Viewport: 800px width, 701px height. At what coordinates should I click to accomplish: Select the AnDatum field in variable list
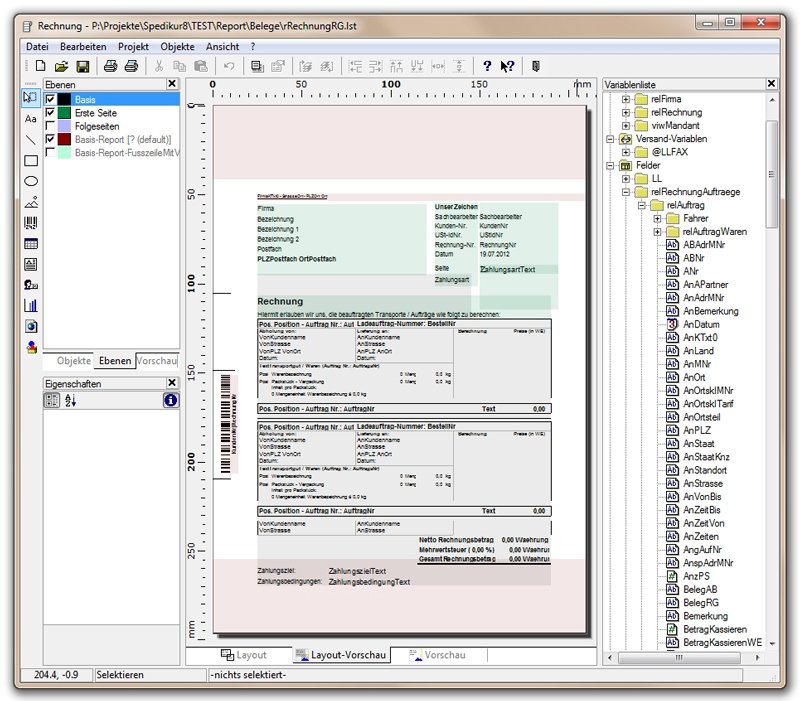pyautogui.click(x=701, y=325)
